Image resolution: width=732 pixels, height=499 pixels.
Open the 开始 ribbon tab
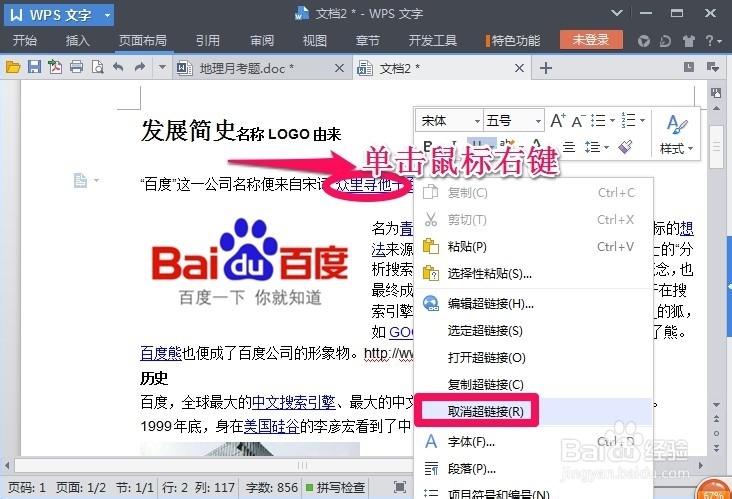point(25,41)
